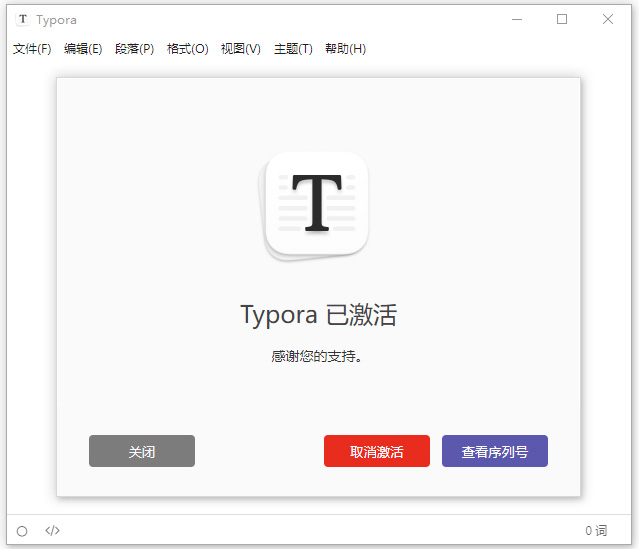Click the Typora logo in dialog

pos(314,206)
